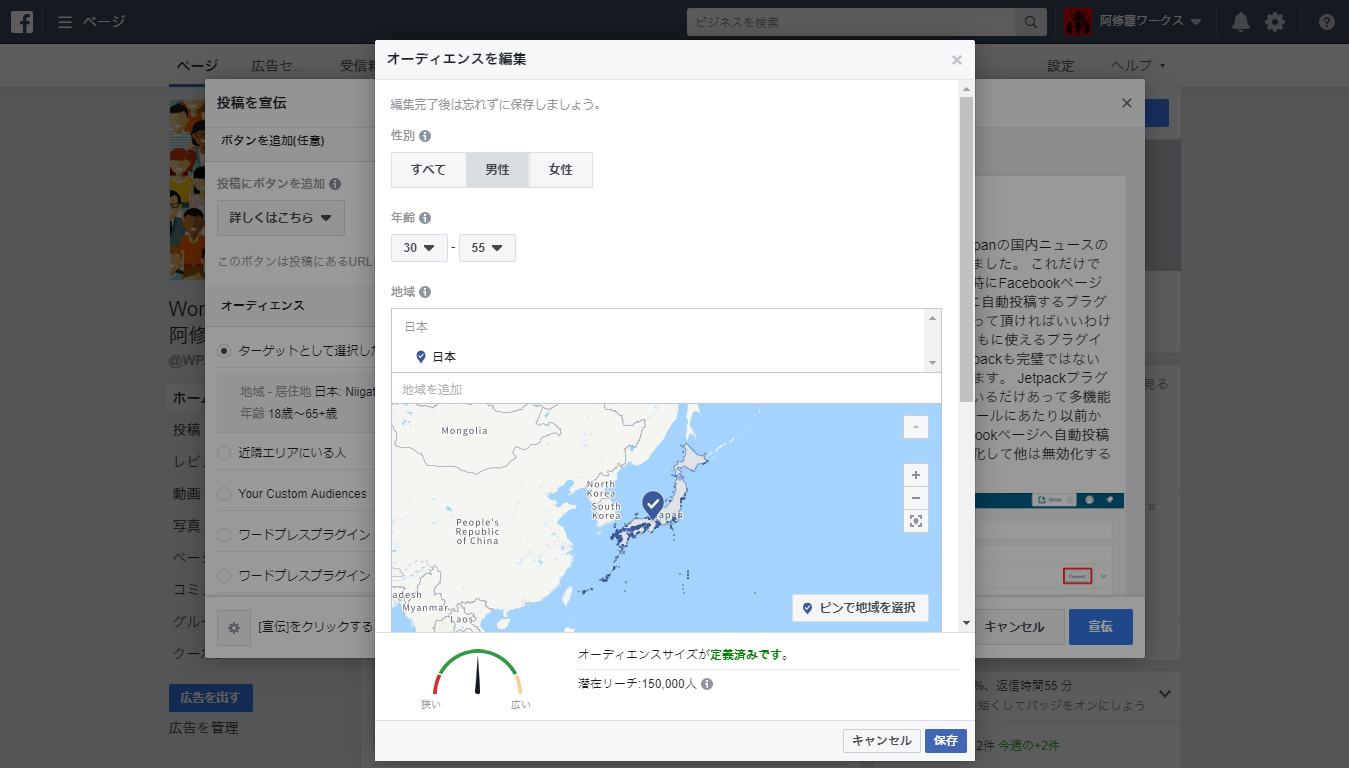
Task: Open the settings gear in top bar
Action: [x=1274, y=22]
